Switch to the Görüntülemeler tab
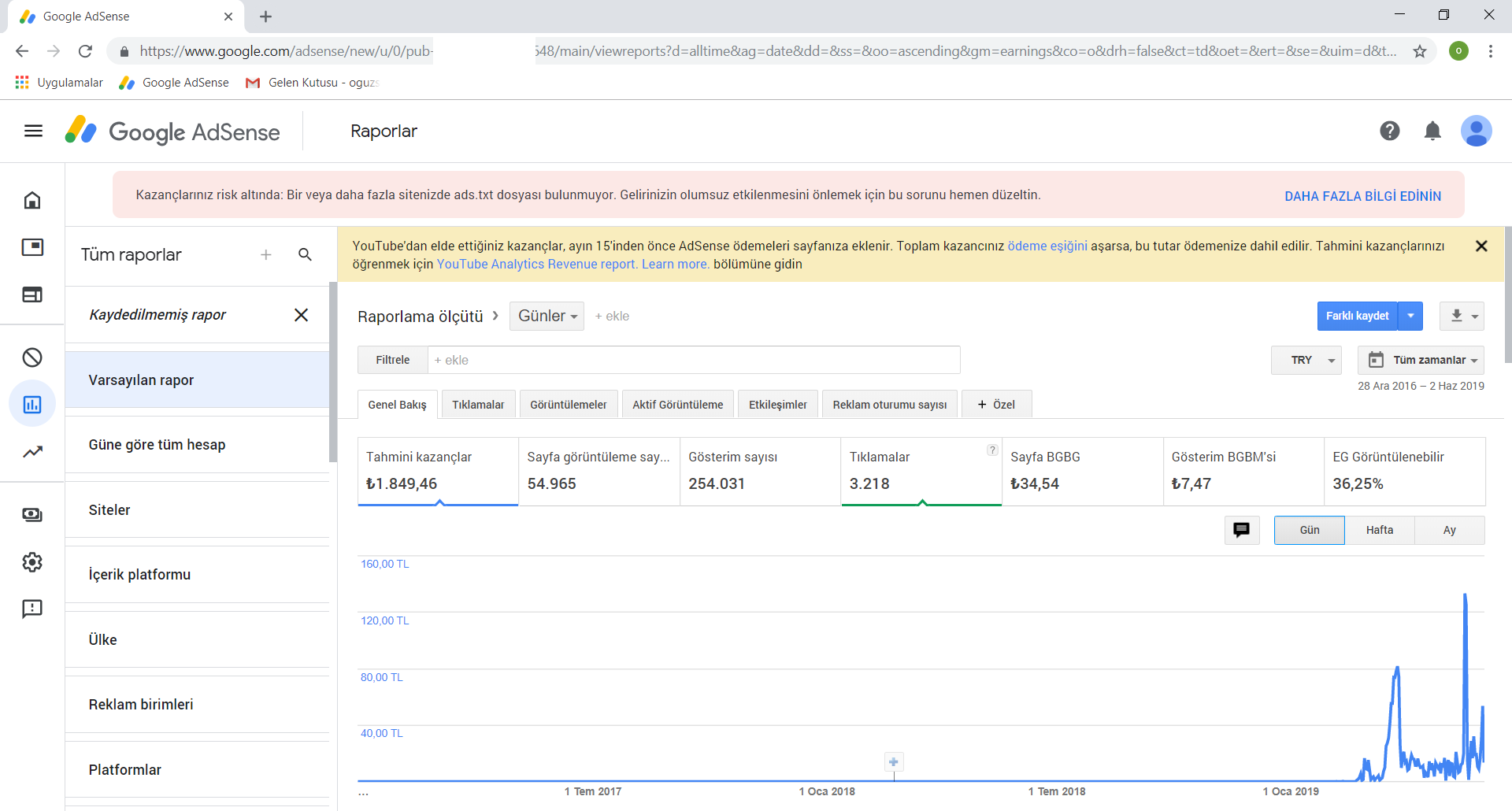The height and width of the screenshot is (811, 1512). (568, 405)
